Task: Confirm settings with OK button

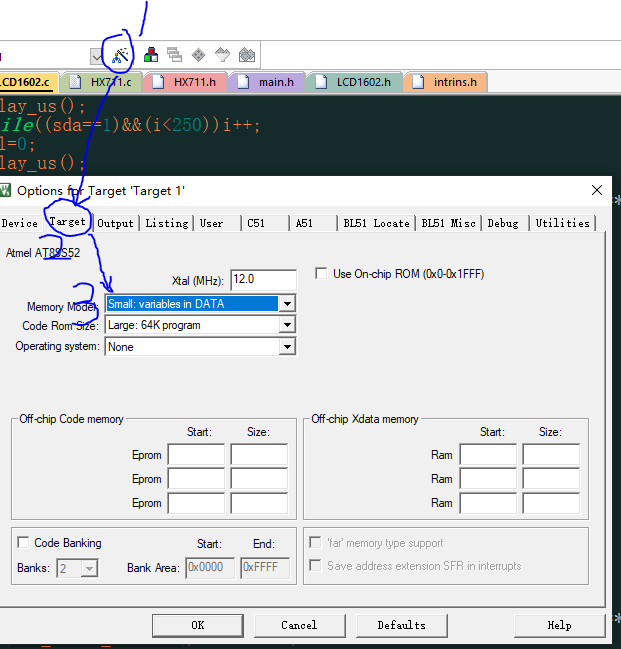Action: 197,625
